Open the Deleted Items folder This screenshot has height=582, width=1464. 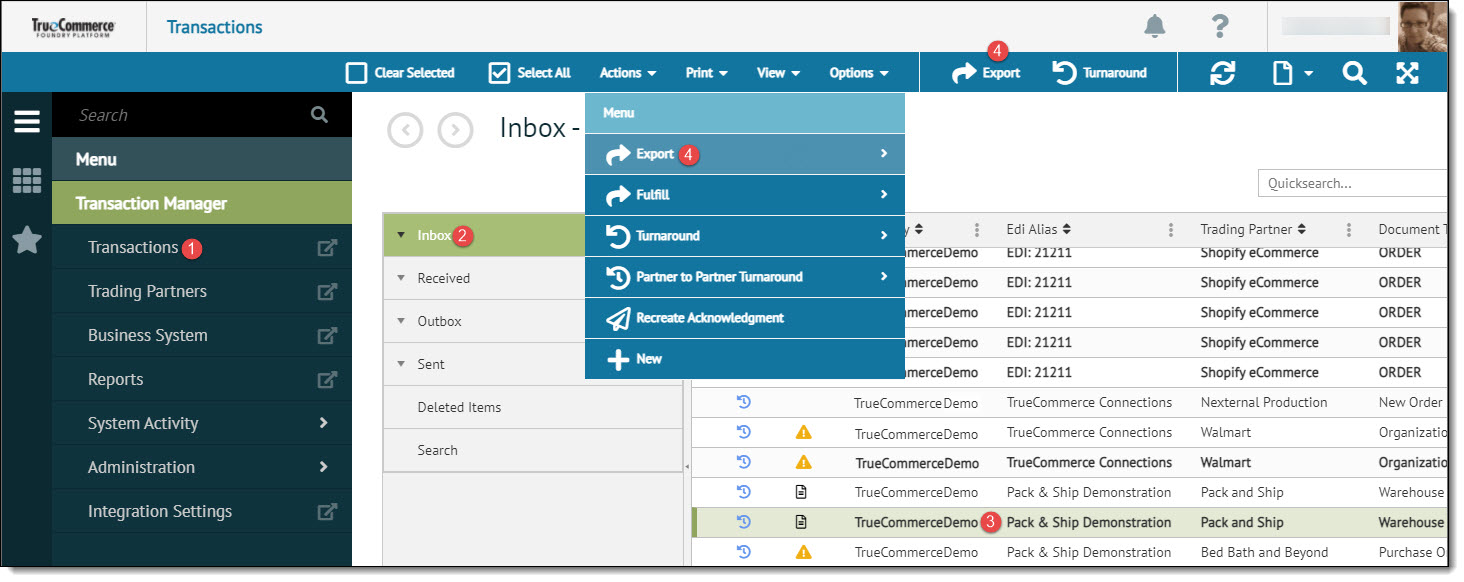[x=533, y=408]
